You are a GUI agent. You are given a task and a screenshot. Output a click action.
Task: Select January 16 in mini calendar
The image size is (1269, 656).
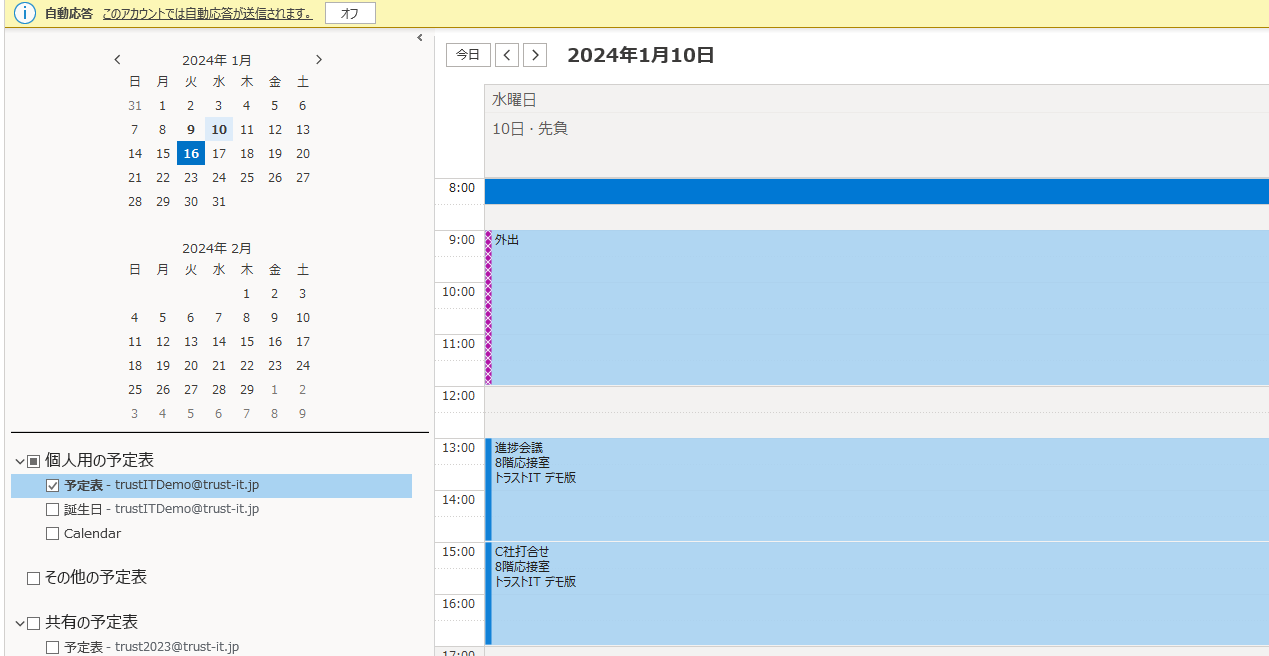click(191, 154)
